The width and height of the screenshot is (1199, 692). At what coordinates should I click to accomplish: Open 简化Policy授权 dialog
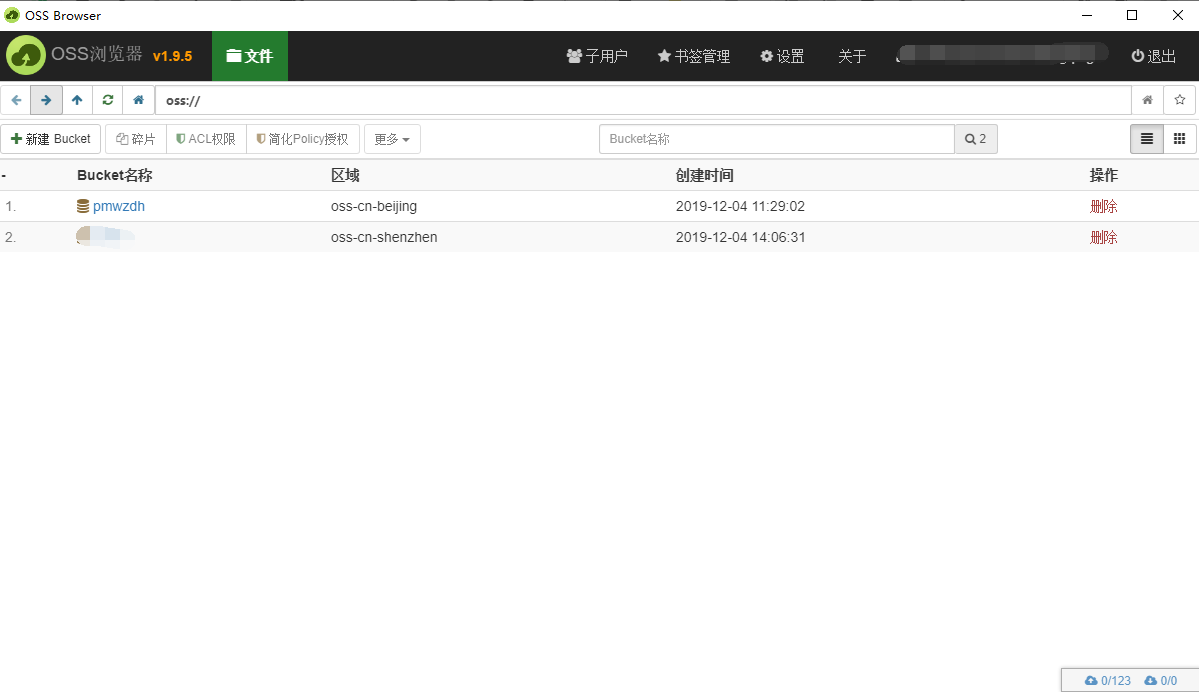click(x=303, y=138)
